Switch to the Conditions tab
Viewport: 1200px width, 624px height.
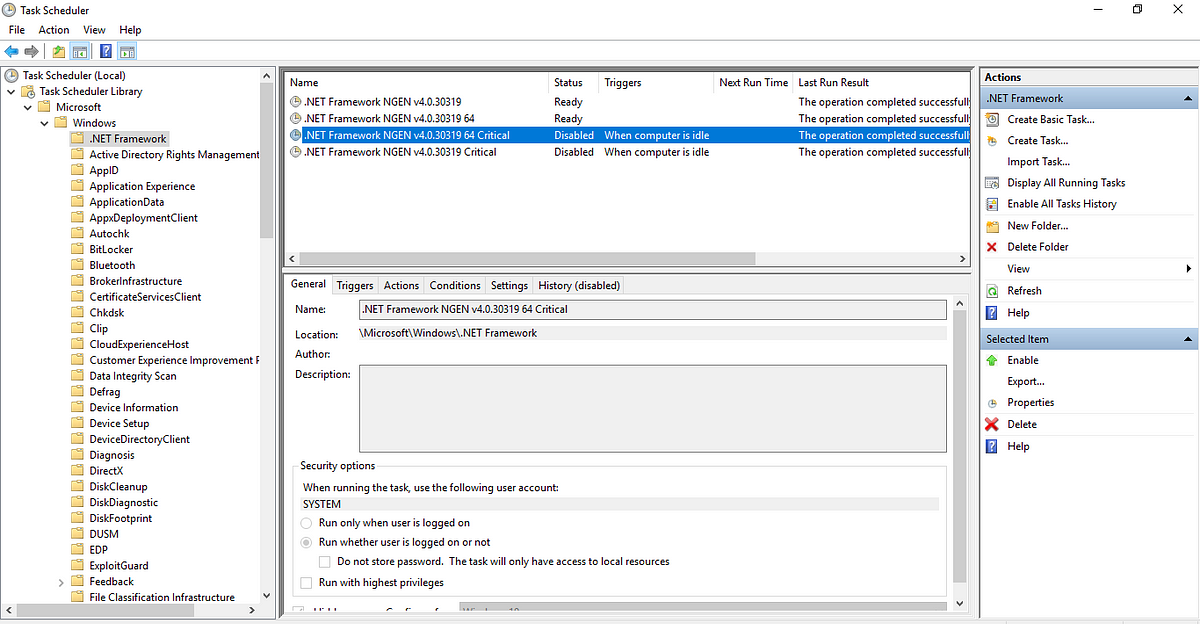point(455,286)
